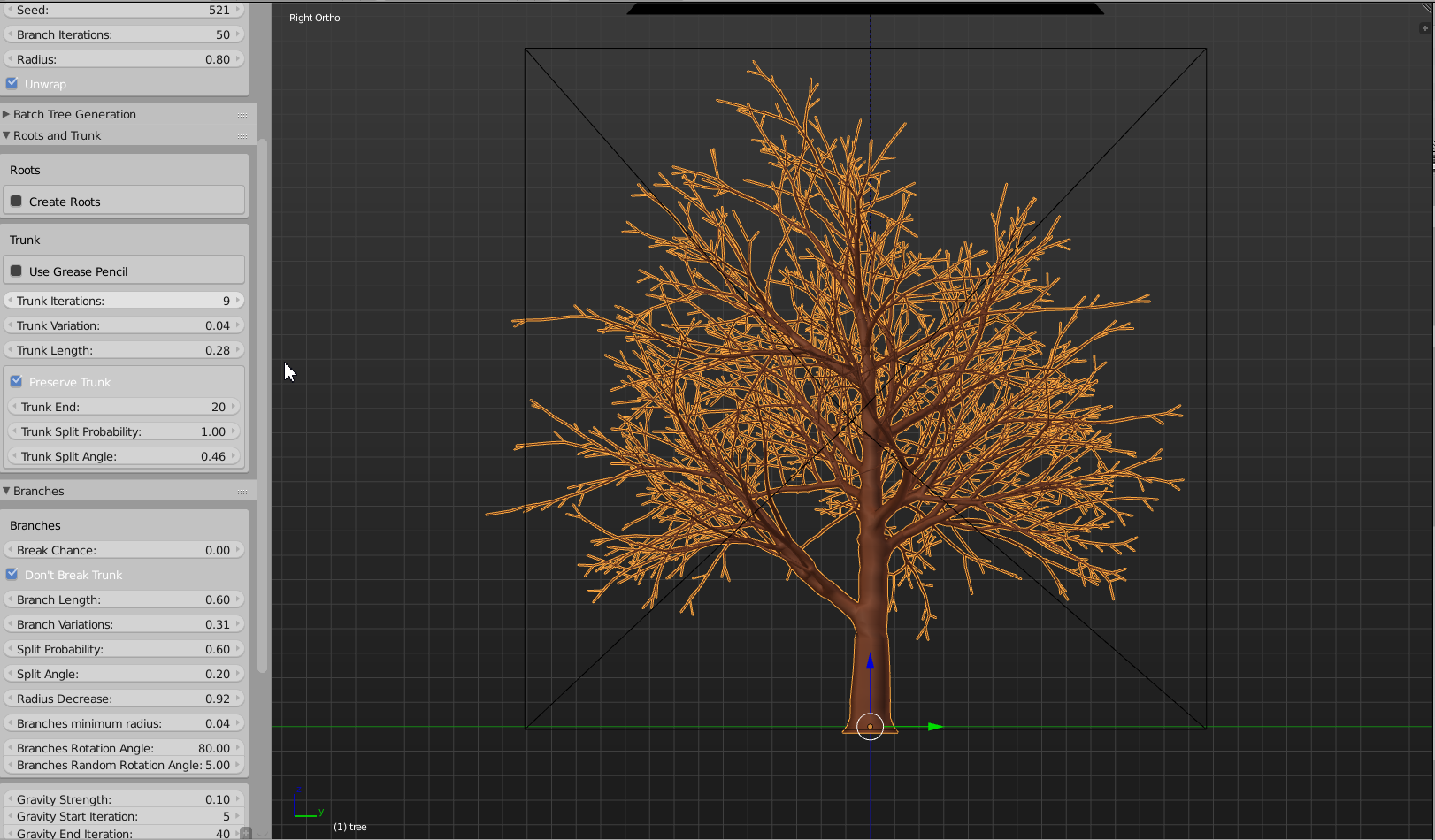Expand the Batch Tree Generation panel

6,114
